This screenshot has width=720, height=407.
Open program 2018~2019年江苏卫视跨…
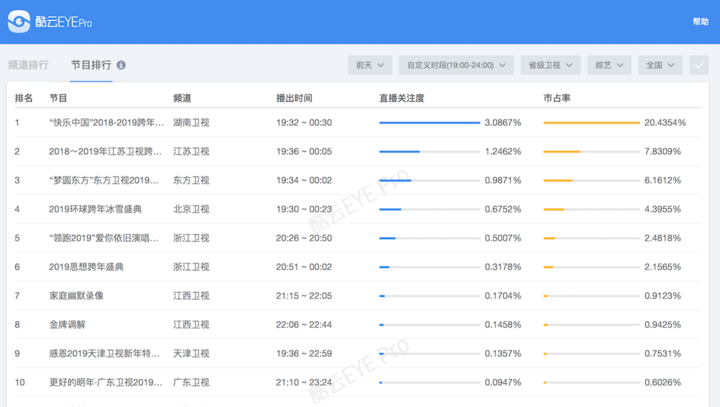(x=106, y=152)
